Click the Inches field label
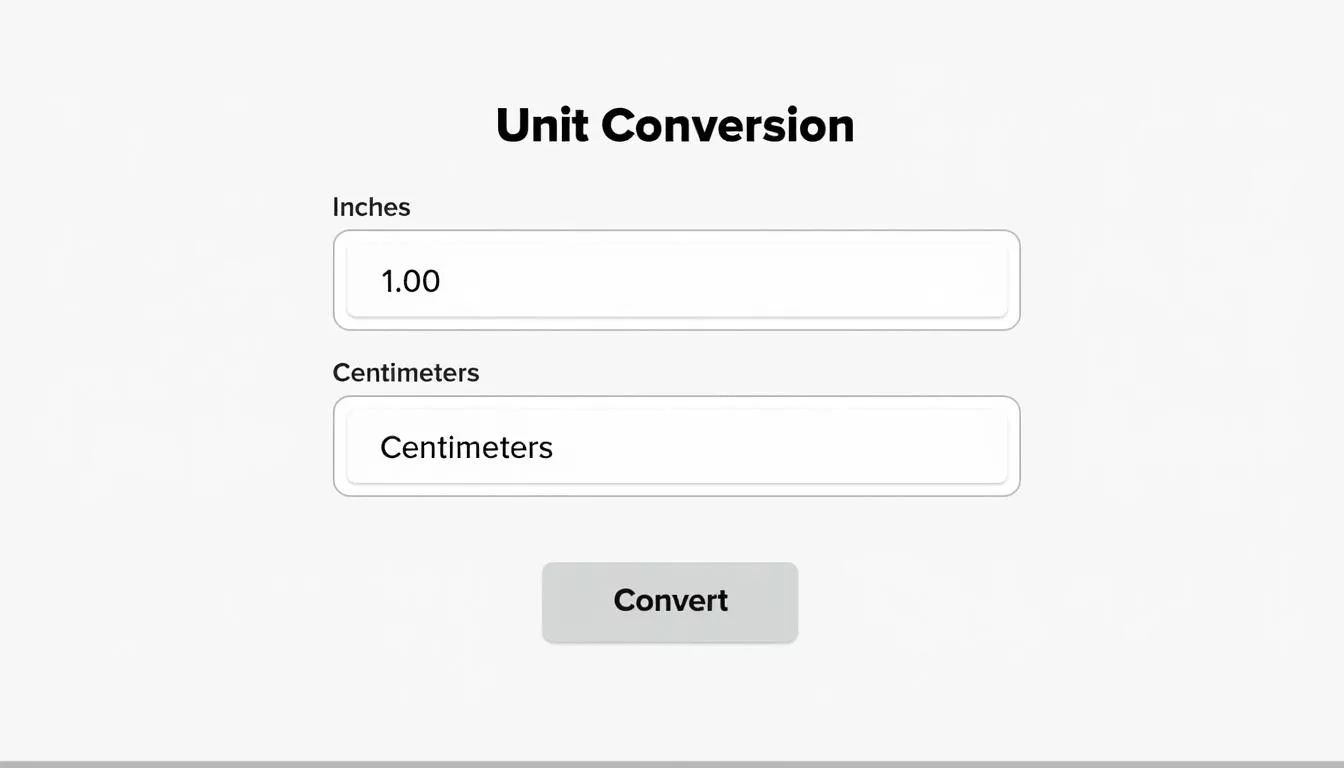 pos(371,206)
